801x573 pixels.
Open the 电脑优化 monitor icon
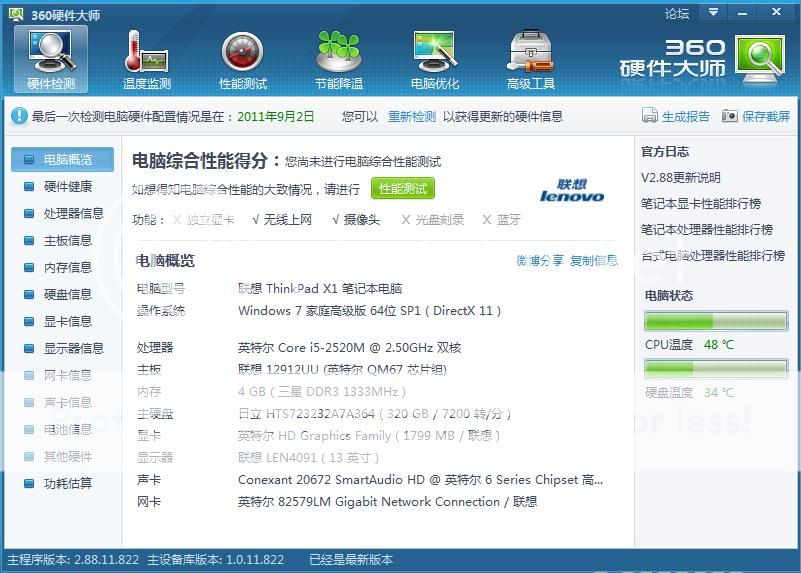click(x=435, y=59)
